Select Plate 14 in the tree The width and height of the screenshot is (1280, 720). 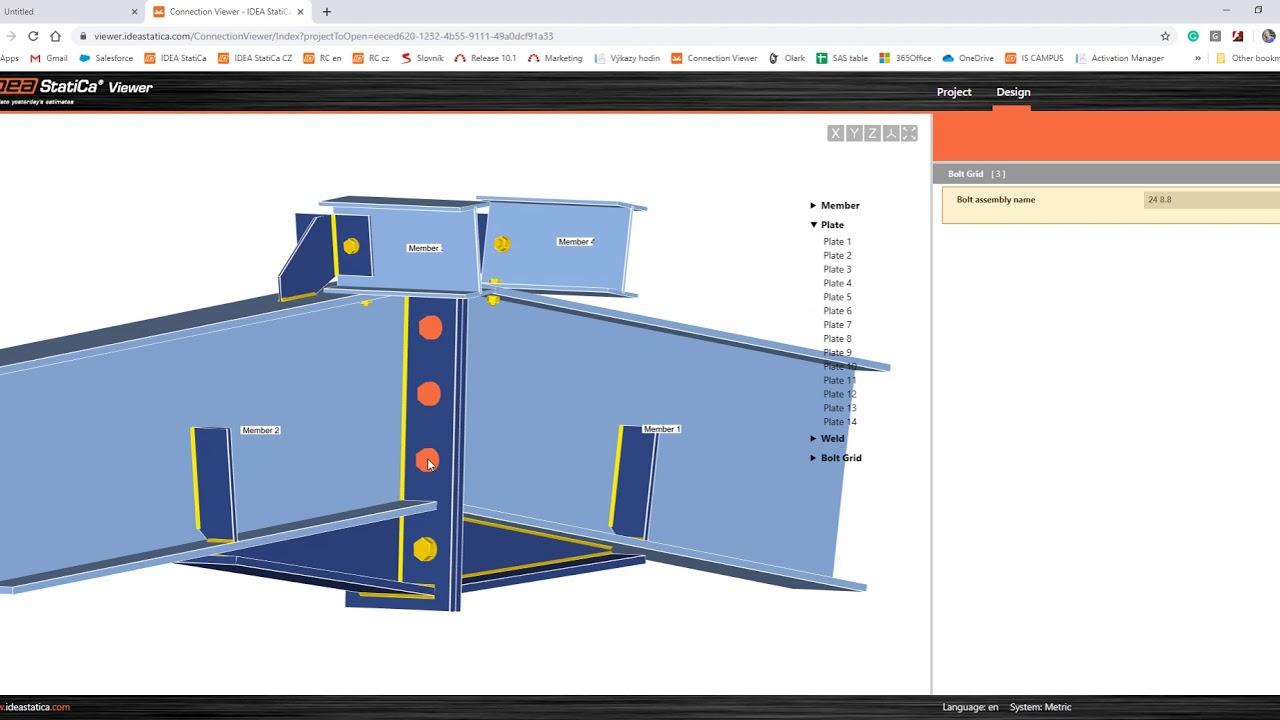click(839, 422)
